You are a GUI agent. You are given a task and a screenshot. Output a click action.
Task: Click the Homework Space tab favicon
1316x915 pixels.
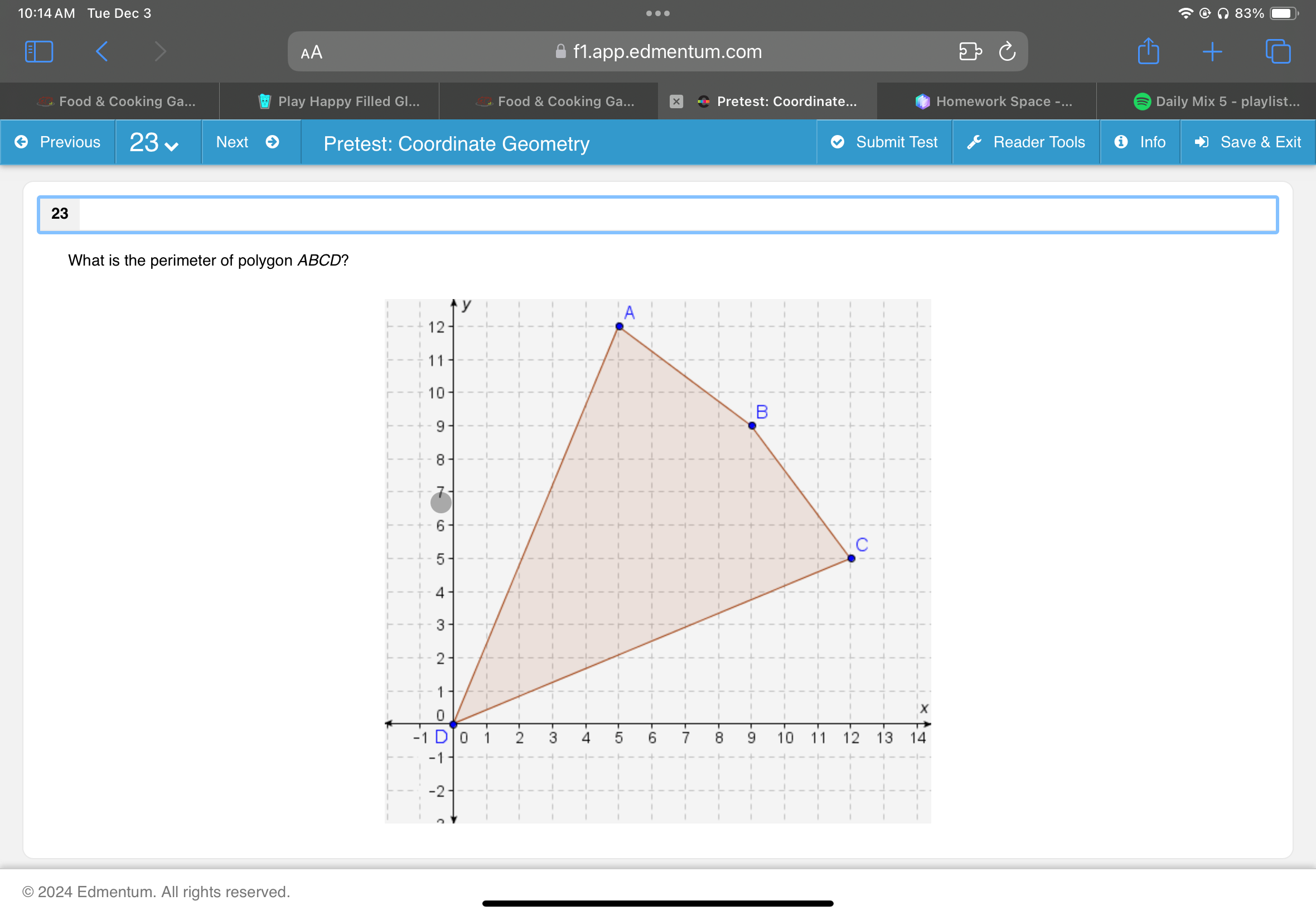click(922, 102)
